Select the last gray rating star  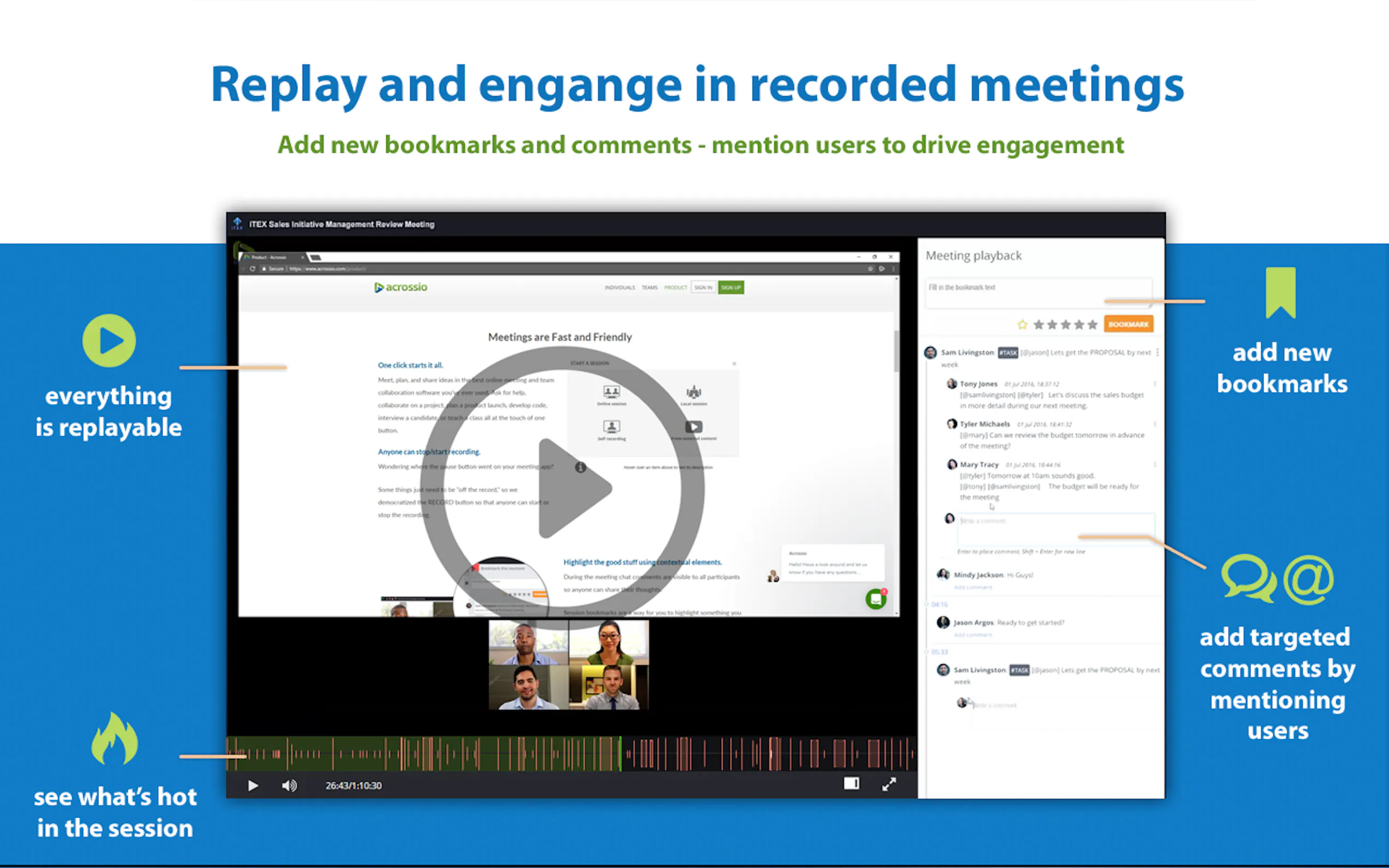[1092, 325]
